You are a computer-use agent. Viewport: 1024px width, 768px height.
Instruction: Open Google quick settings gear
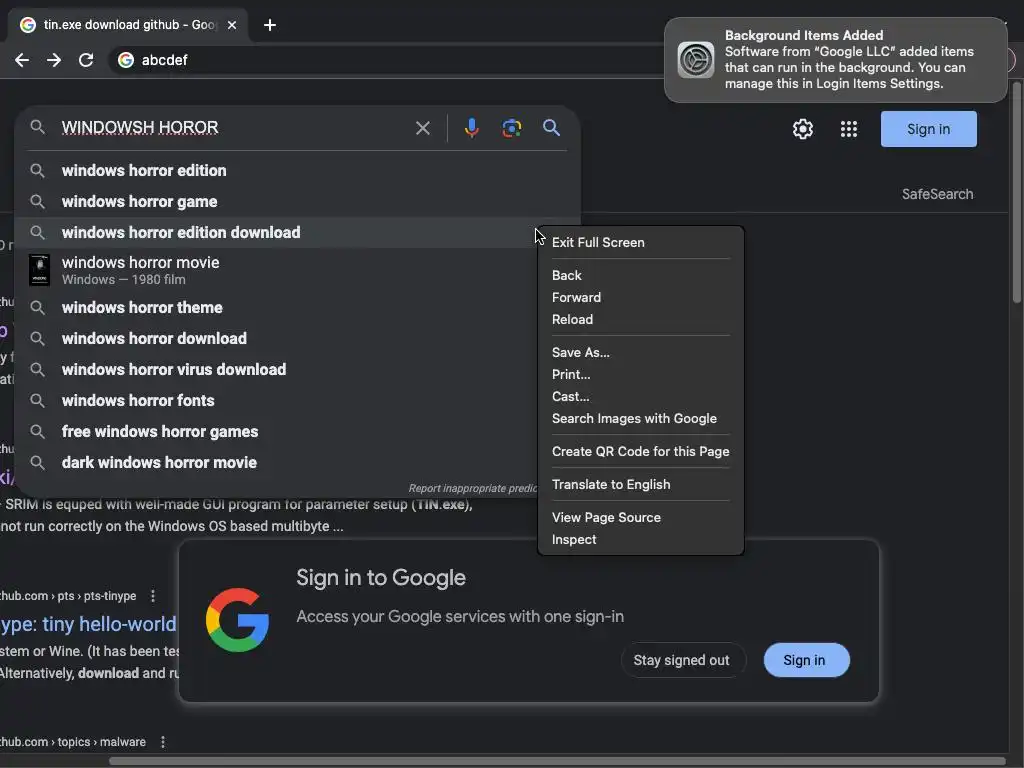tap(803, 129)
